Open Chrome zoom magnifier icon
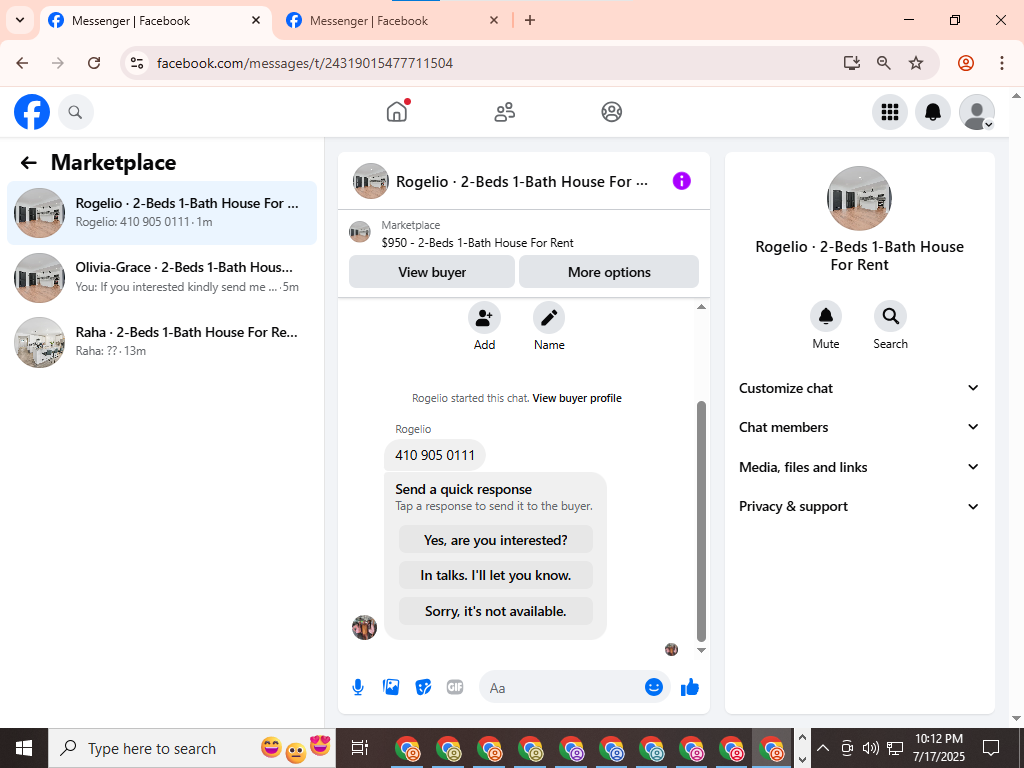This screenshot has width=1024, height=768. tap(884, 63)
